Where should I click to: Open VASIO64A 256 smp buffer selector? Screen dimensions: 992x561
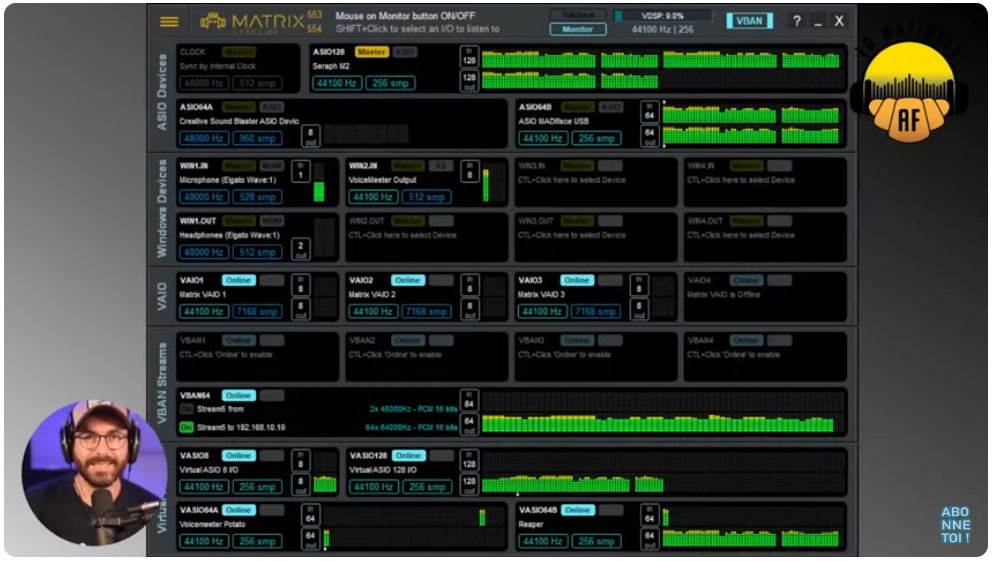257,541
